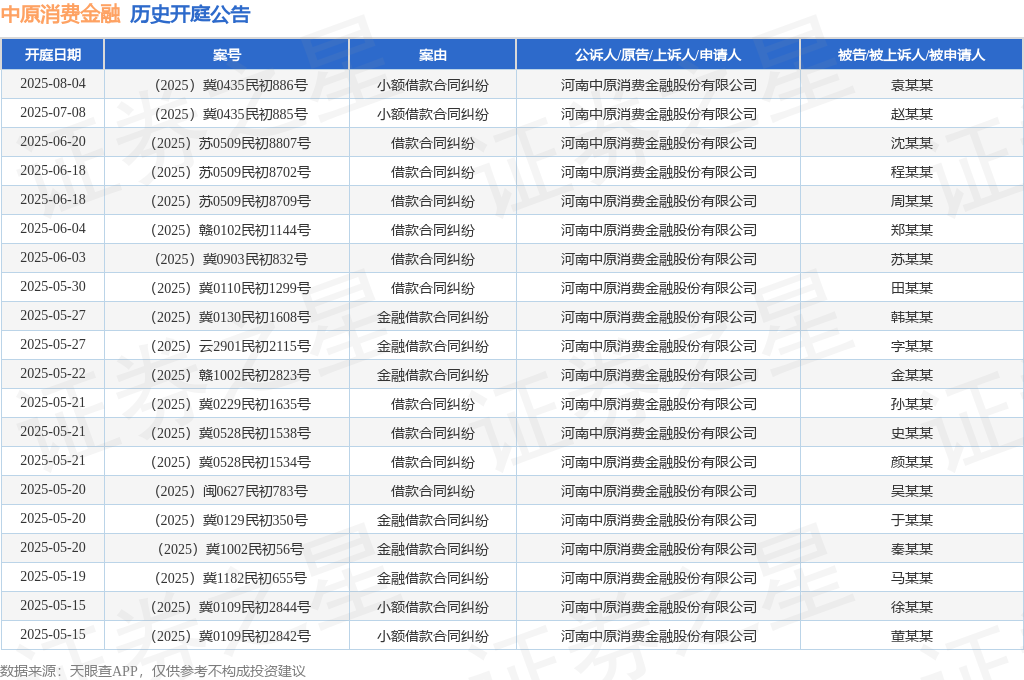The height and width of the screenshot is (680, 1024).
Task: Click defendant 字某某
Action: click(912, 346)
